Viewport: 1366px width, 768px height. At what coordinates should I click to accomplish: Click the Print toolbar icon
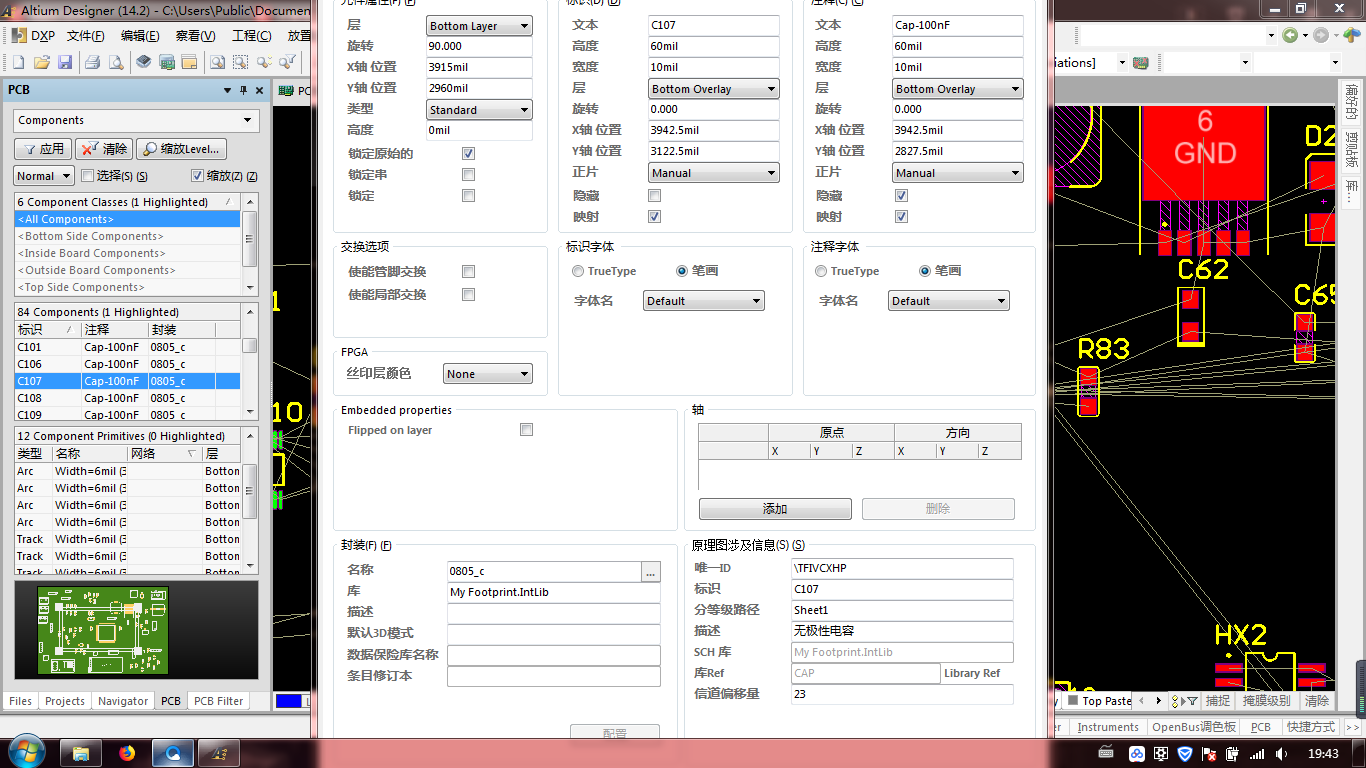coord(92,63)
